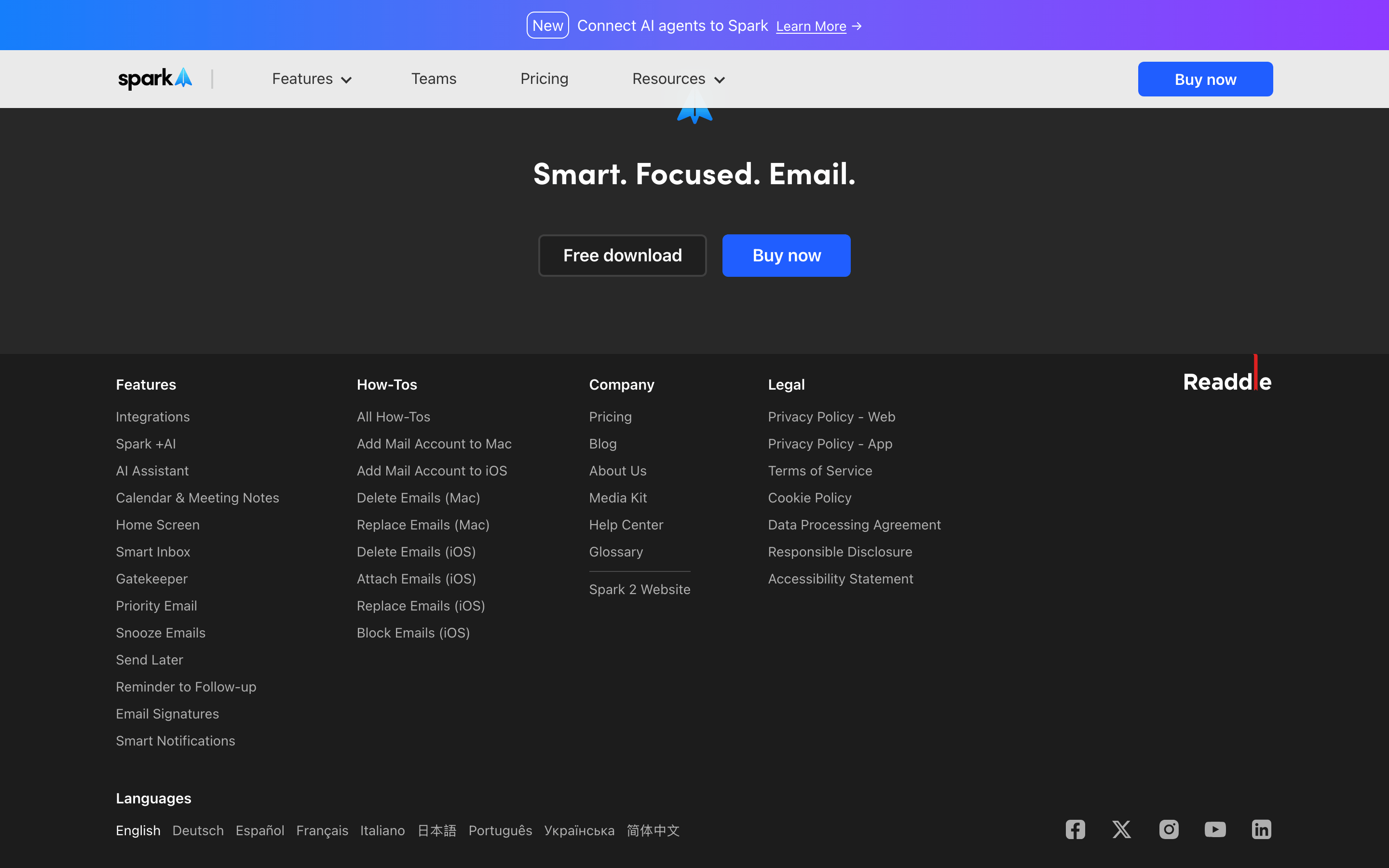Click the Buy now button in navbar
The image size is (1389, 868).
click(1205, 79)
